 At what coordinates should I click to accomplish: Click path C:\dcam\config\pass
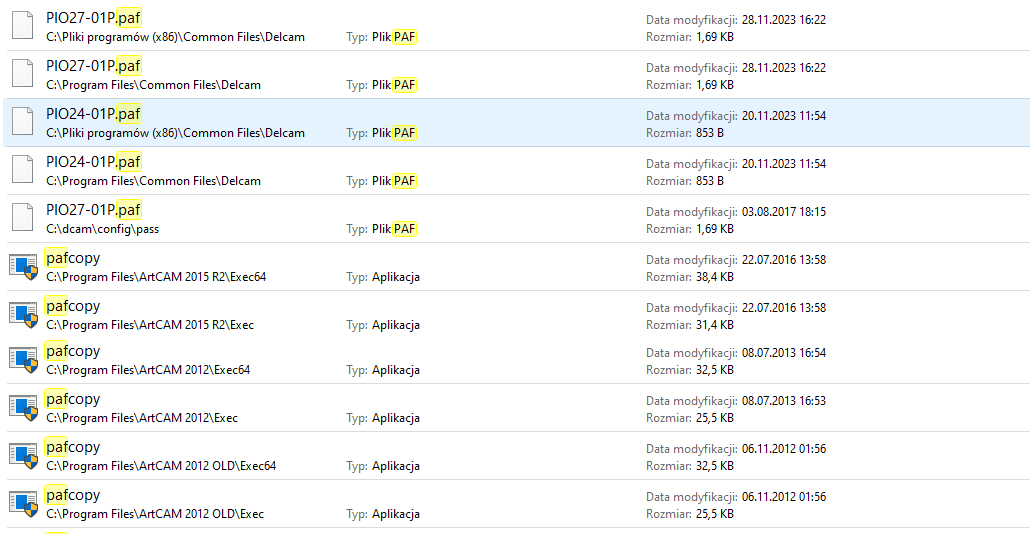[x=102, y=229]
